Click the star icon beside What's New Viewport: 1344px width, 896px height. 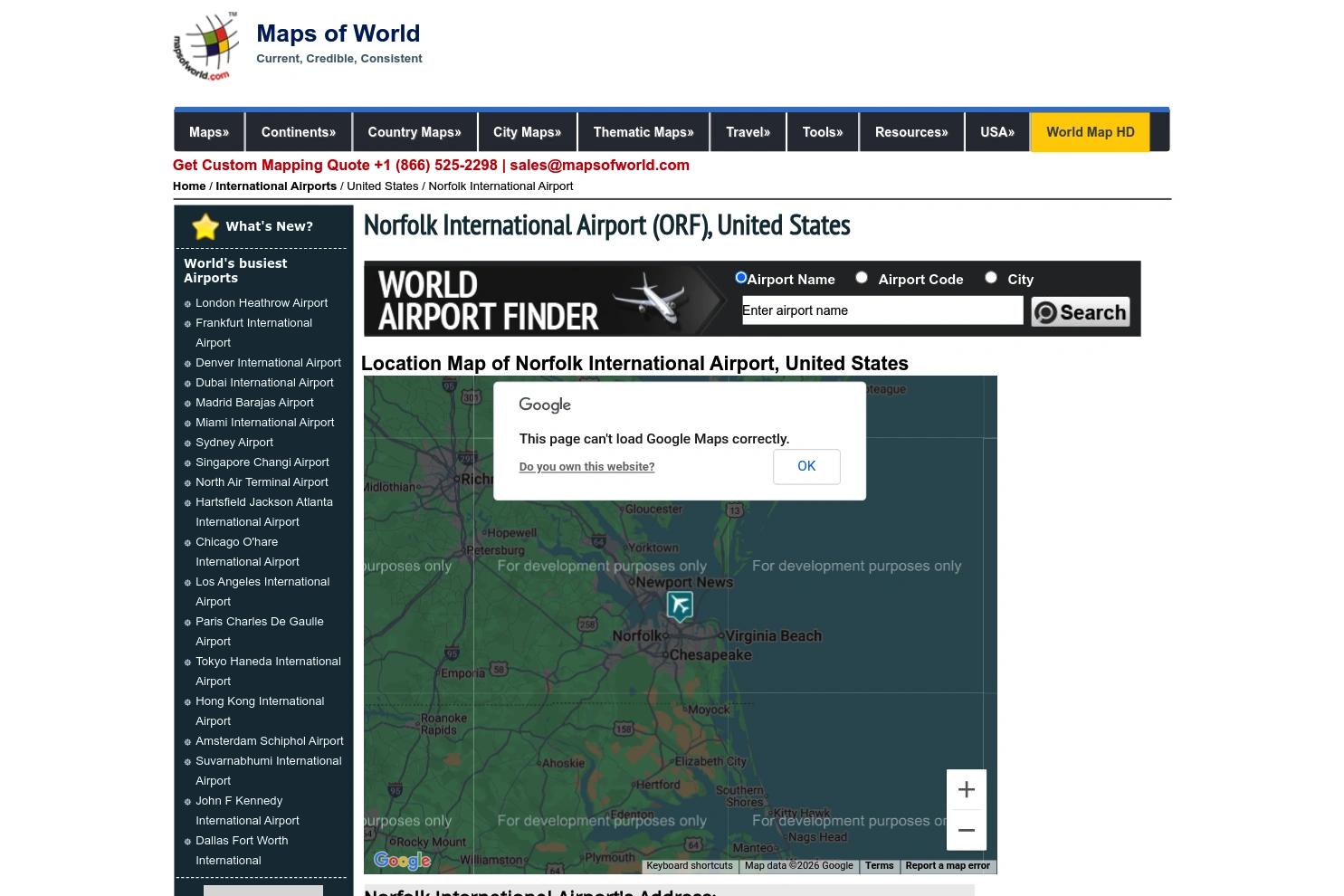tap(205, 226)
